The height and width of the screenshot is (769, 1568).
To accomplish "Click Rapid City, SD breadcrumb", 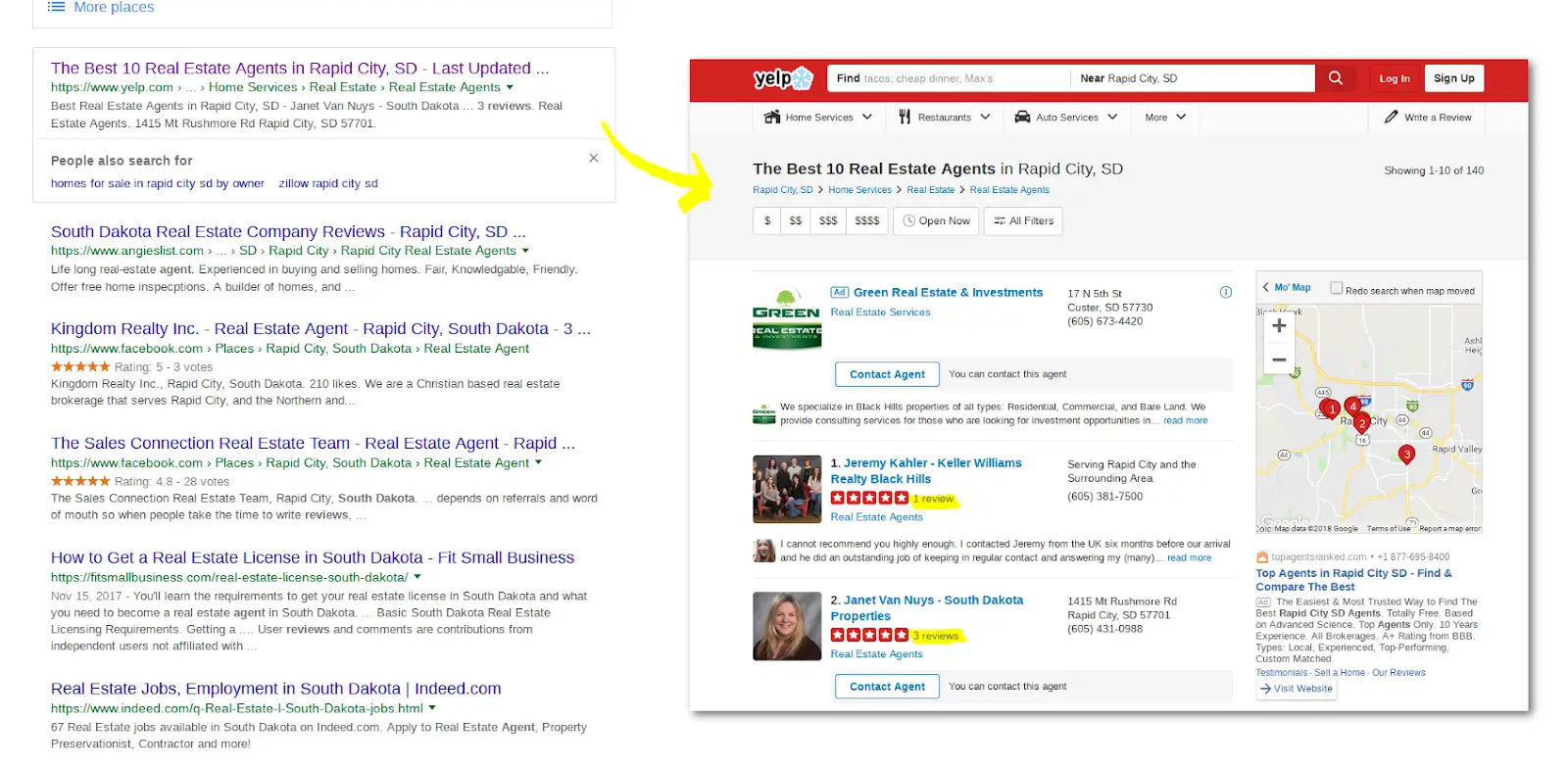I will pyautogui.click(x=782, y=190).
